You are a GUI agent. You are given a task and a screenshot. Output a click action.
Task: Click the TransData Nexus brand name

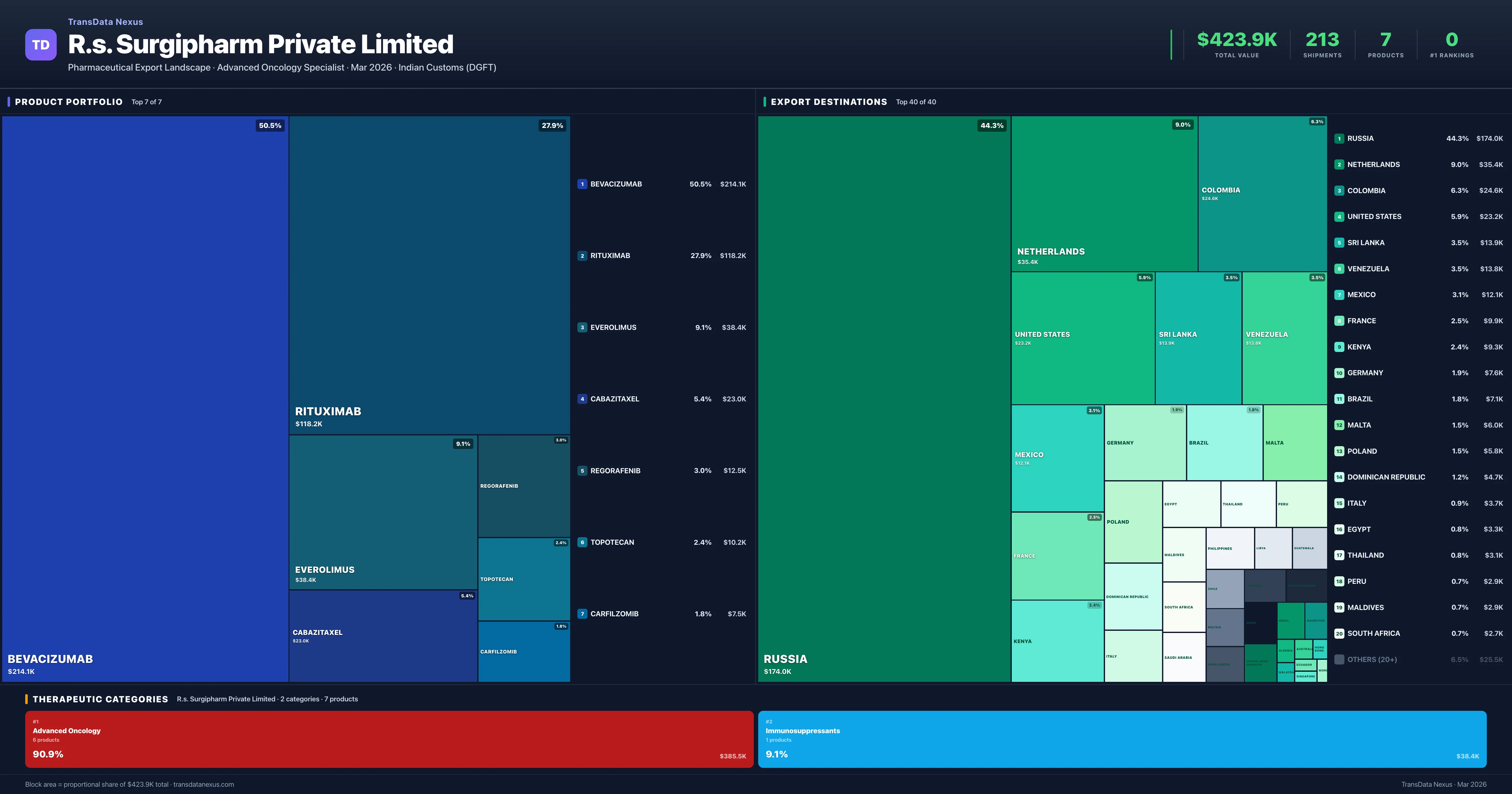pyautogui.click(x=106, y=22)
